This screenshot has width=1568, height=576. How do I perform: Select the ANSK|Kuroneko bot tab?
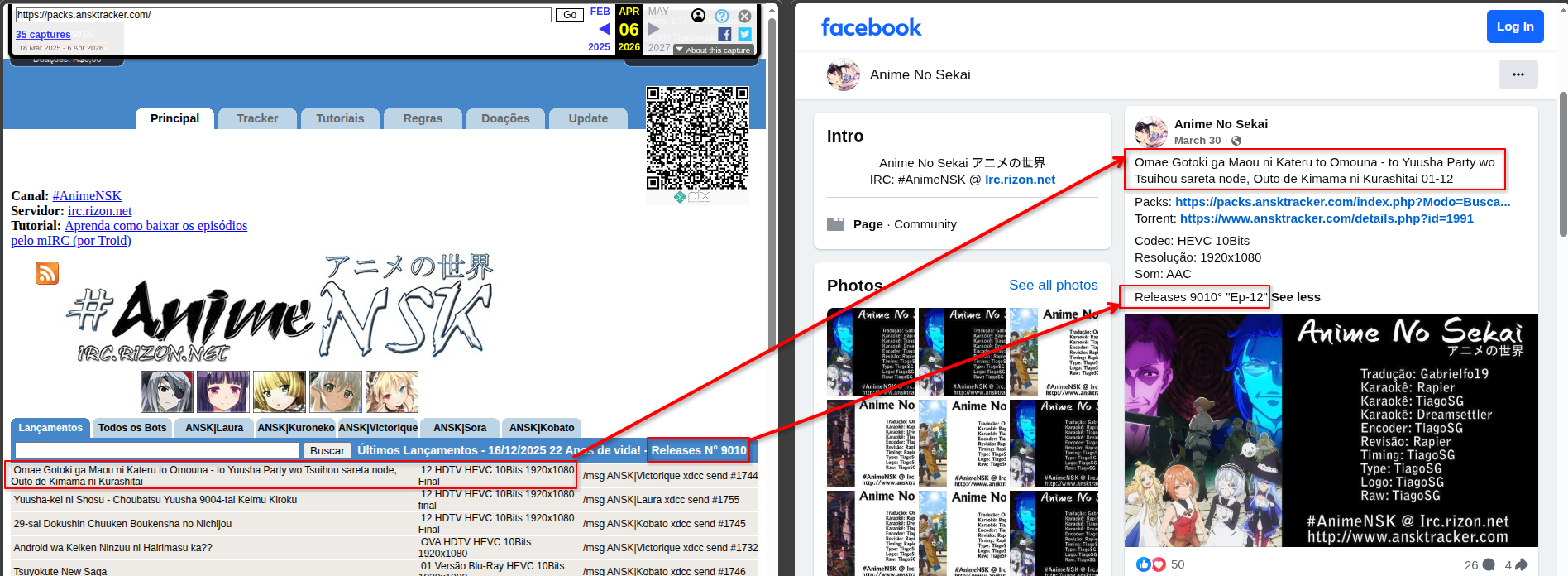click(296, 428)
